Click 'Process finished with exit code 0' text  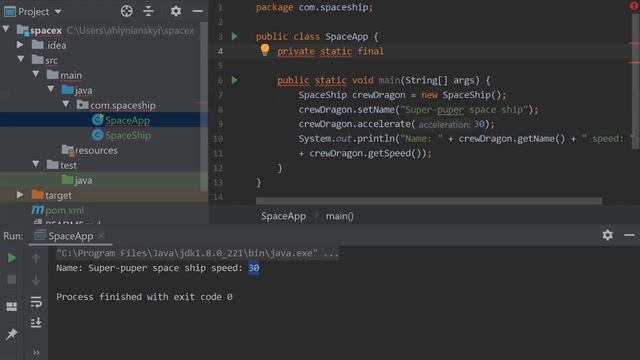(x=144, y=297)
